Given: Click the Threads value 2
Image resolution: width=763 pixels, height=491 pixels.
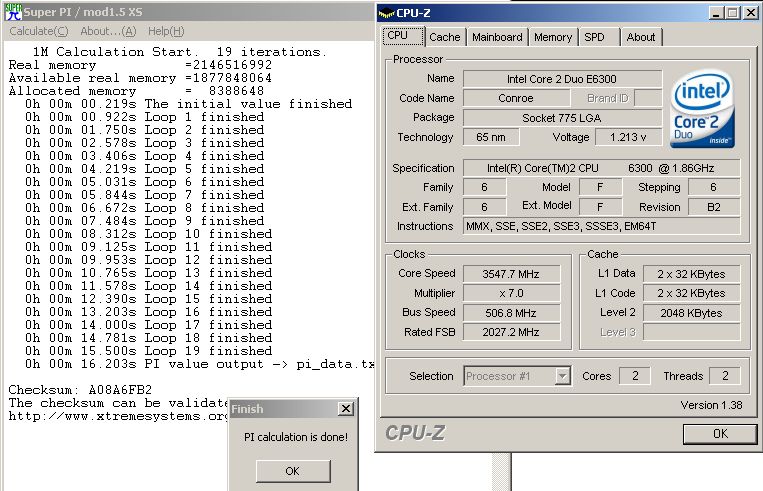Looking at the screenshot, I should pos(725,376).
